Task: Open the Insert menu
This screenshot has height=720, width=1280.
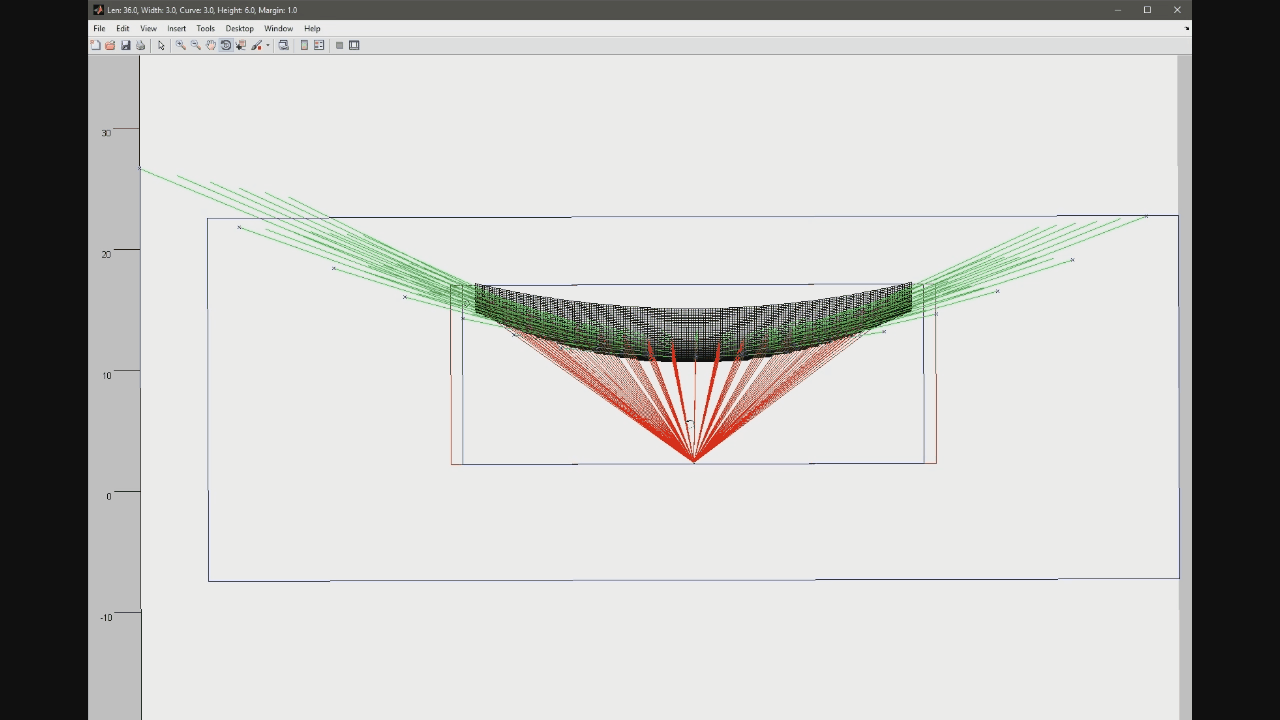Action: pyautogui.click(x=176, y=28)
